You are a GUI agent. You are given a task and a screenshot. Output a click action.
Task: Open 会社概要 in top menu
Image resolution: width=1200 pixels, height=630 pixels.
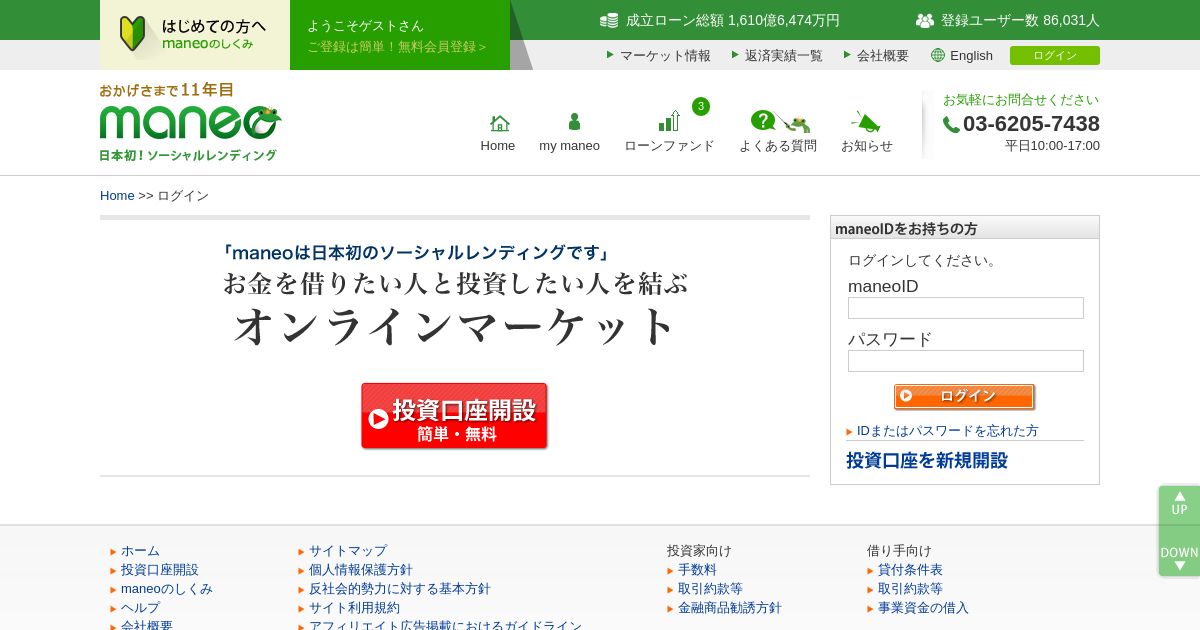point(883,55)
